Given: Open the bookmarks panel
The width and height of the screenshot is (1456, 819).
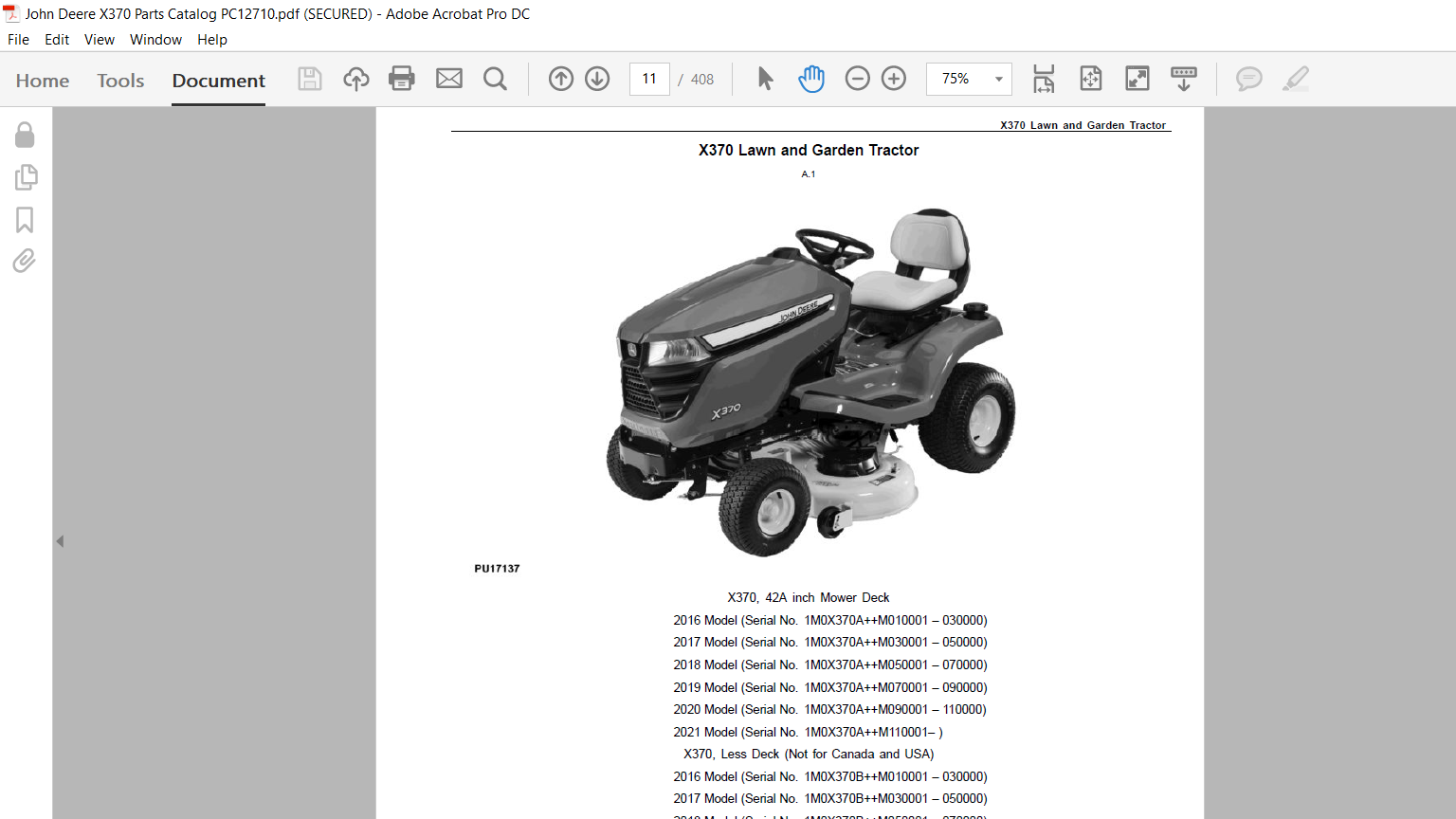Looking at the screenshot, I should tap(25, 220).
